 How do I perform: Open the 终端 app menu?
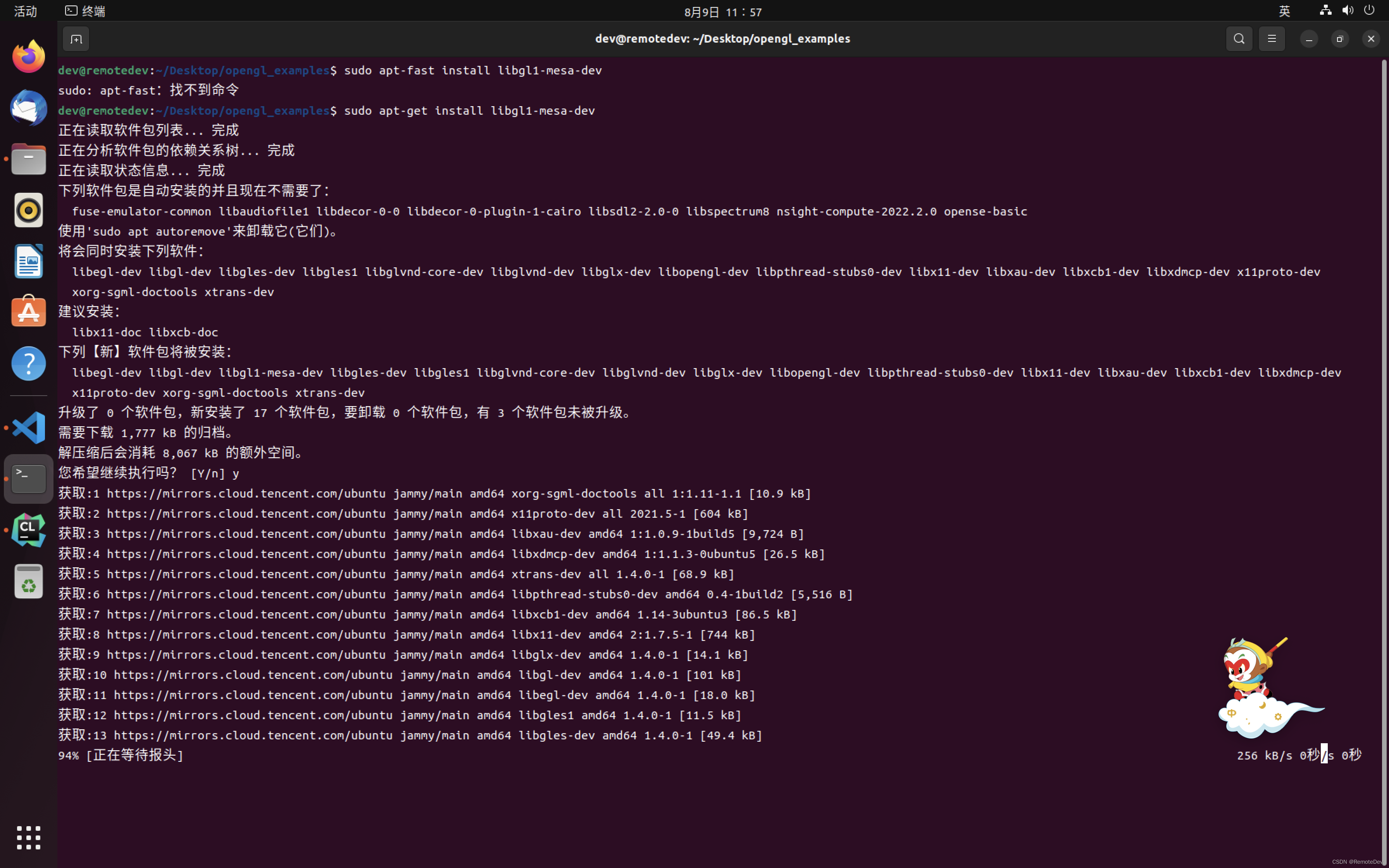pos(85,11)
